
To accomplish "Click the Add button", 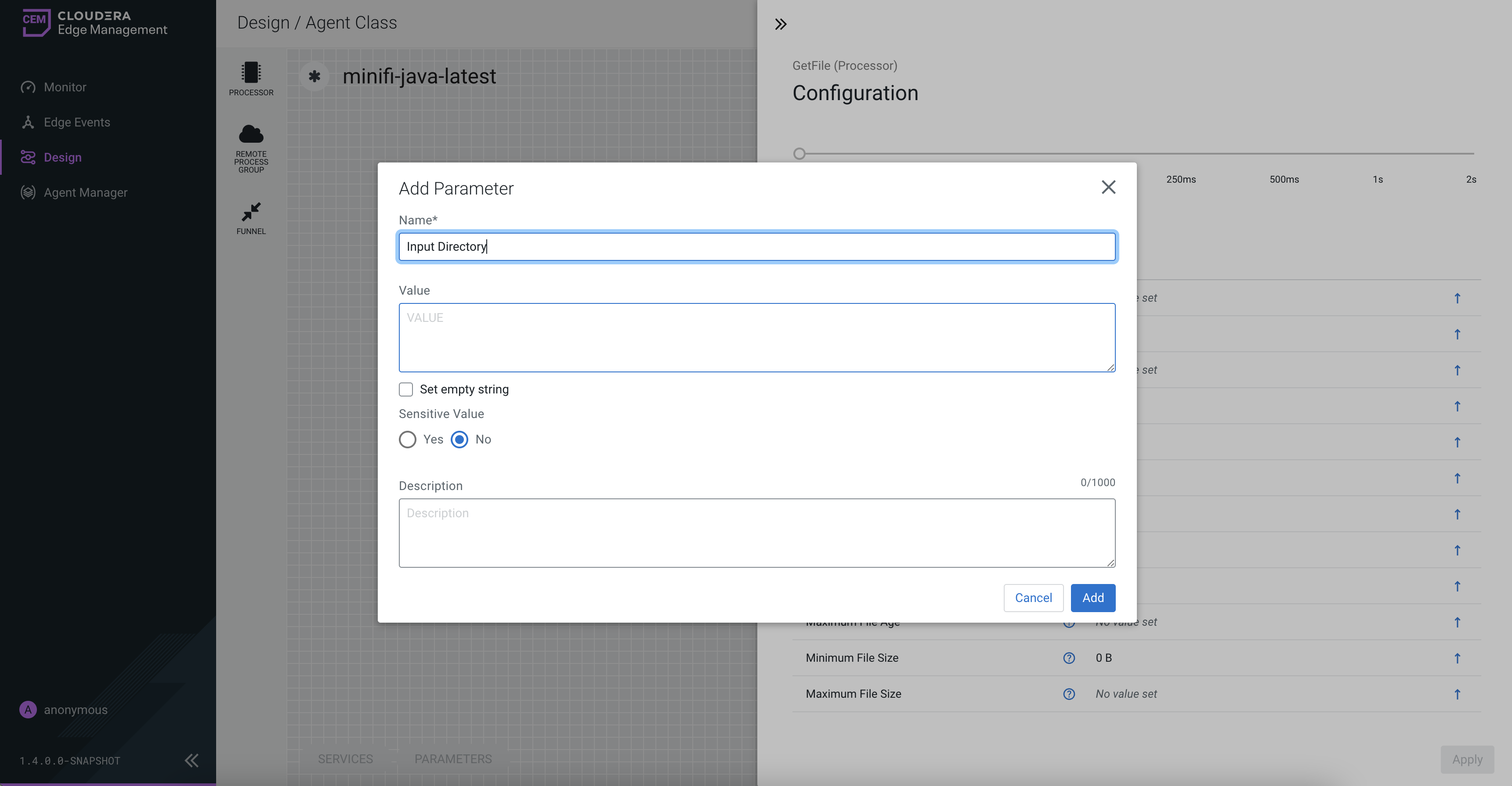I will (1092, 598).
